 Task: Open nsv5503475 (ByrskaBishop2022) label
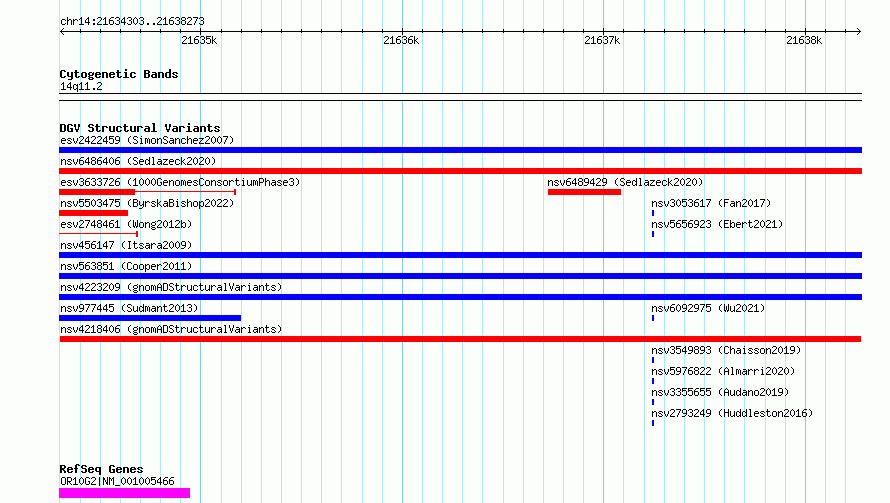(x=147, y=203)
